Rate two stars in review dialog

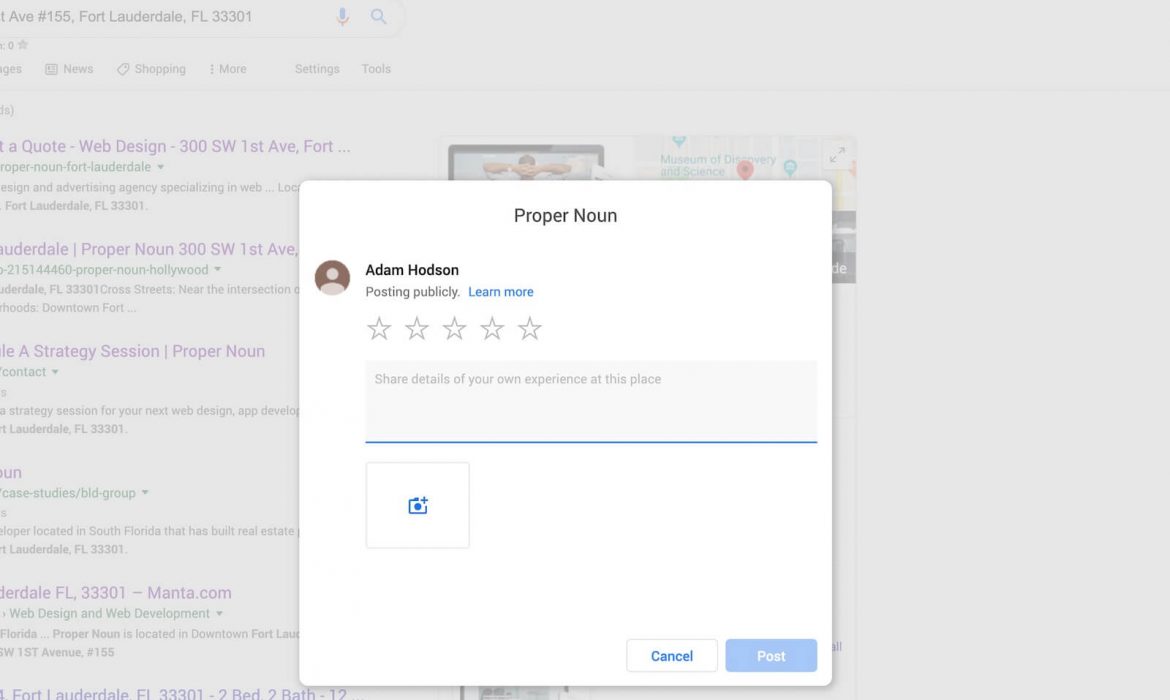pyautogui.click(x=416, y=328)
